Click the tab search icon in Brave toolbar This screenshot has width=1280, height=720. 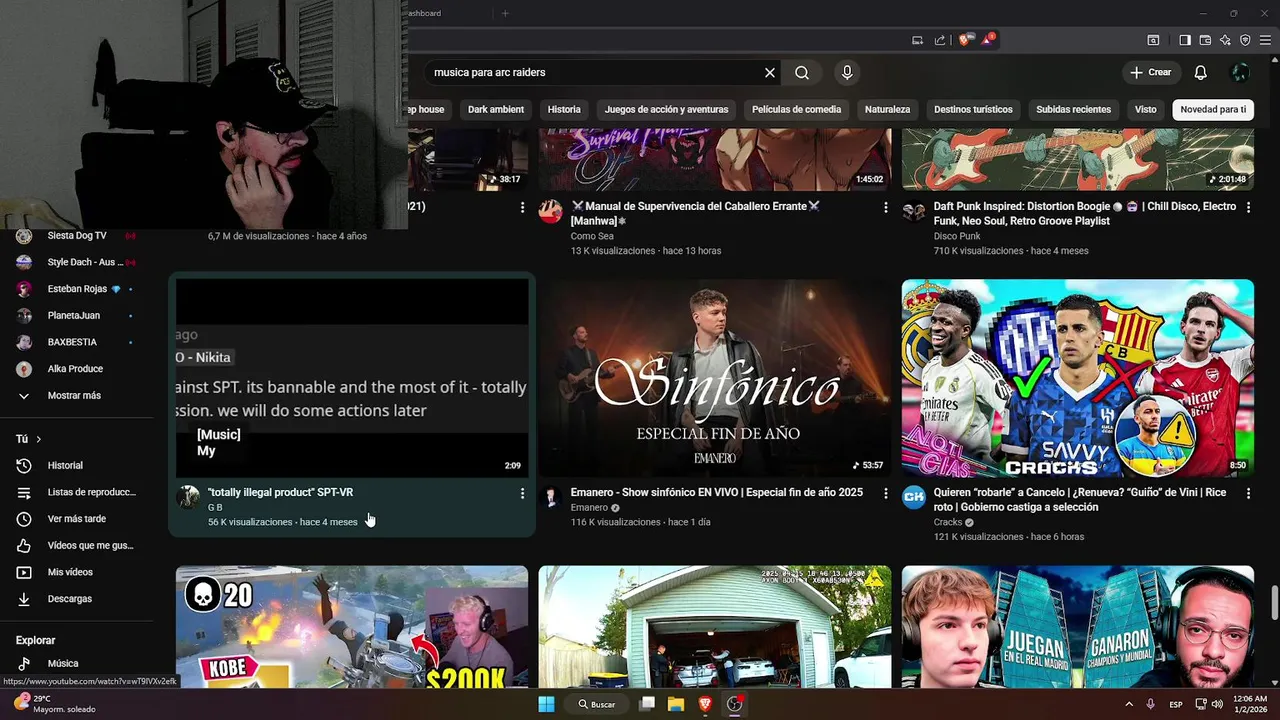[1153, 40]
